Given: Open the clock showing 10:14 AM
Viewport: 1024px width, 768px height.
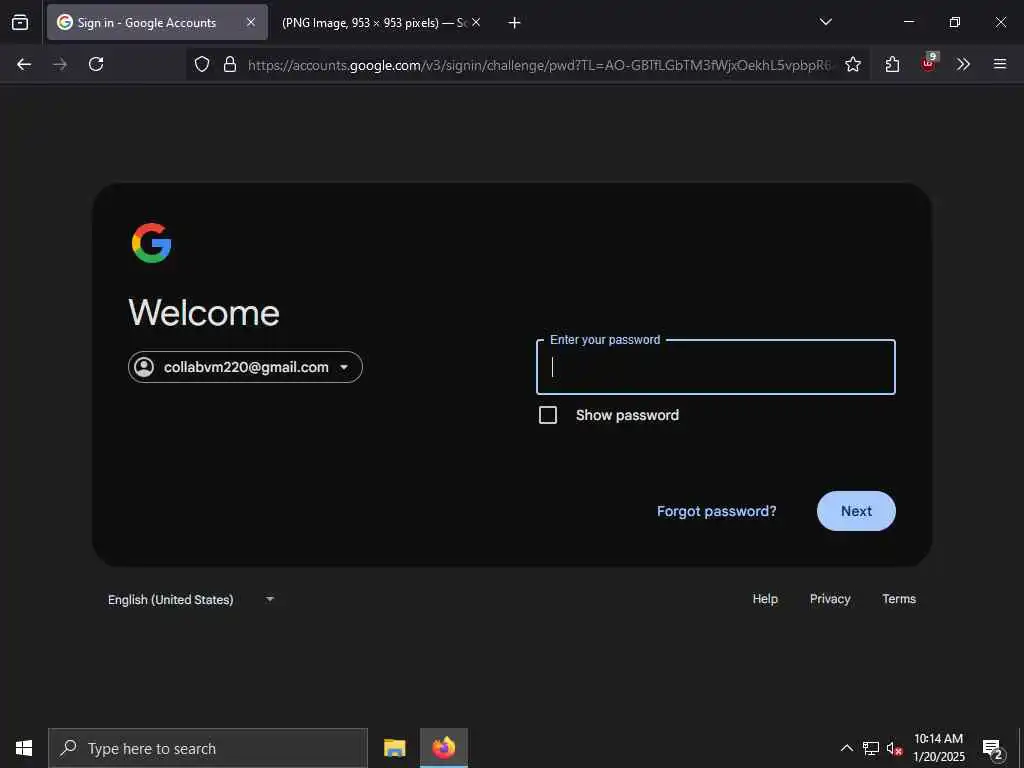Looking at the screenshot, I should (938, 748).
